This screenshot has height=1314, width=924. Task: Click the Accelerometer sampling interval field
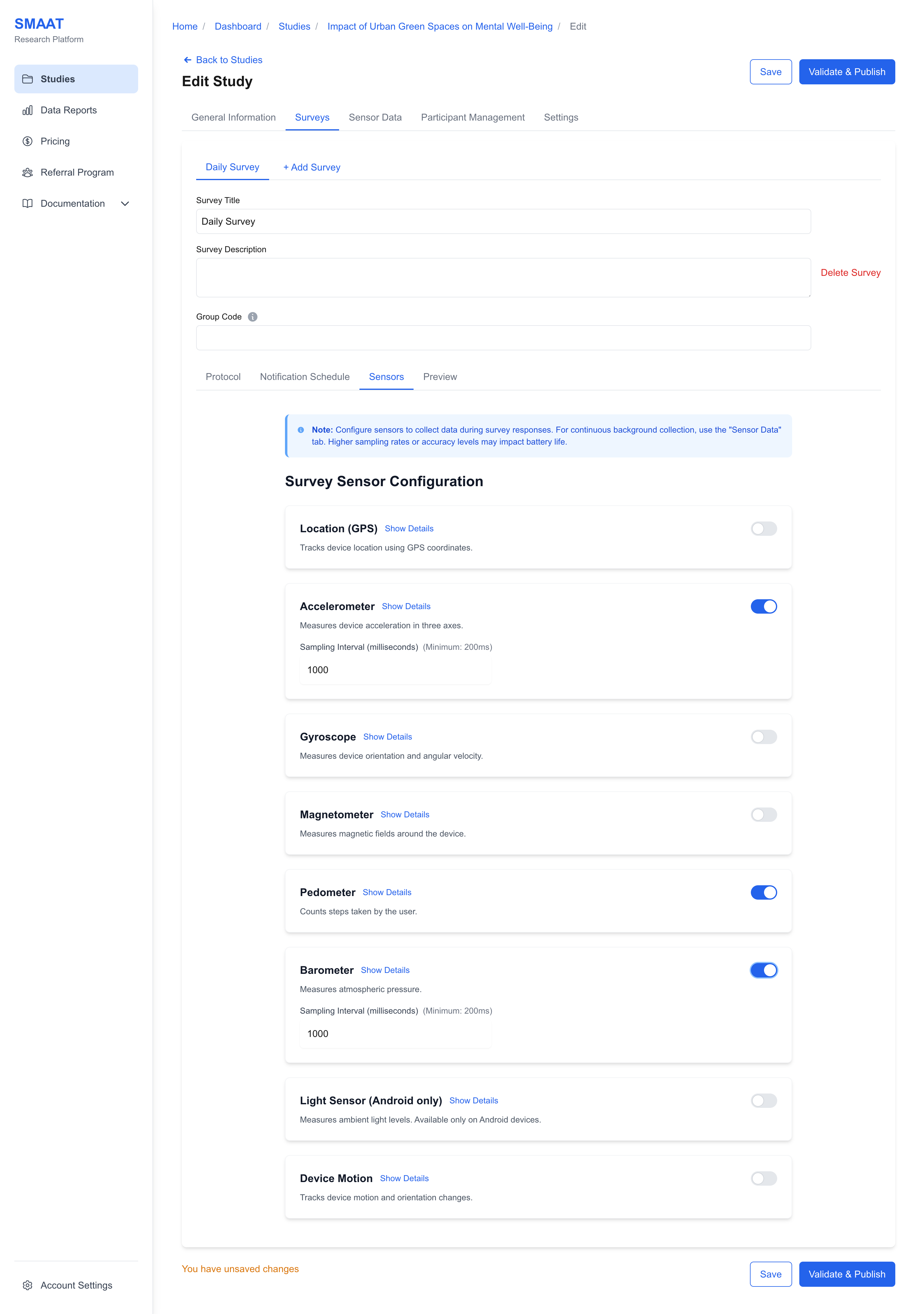[395, 670]
